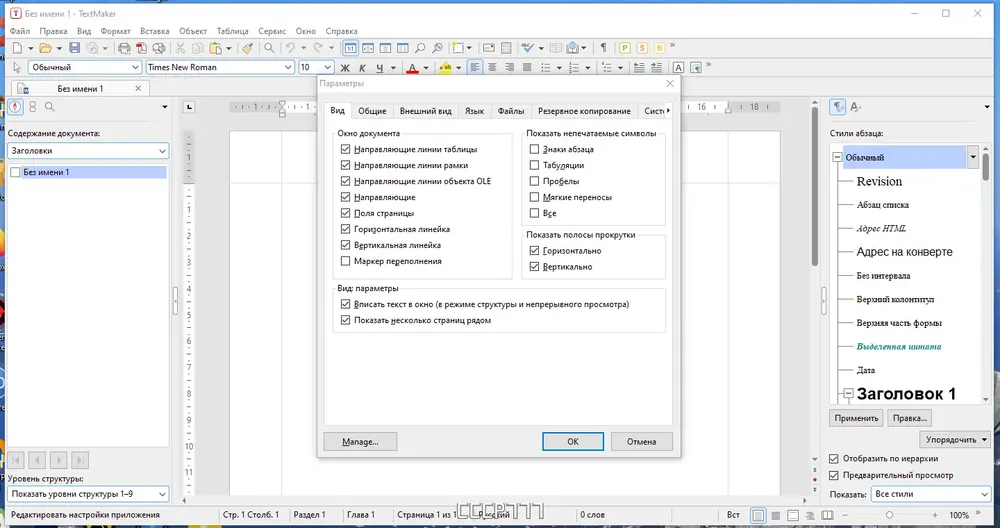1000x528 pixels.
Task: Export to PDF using the PDF icon
Action: [141, 48]
